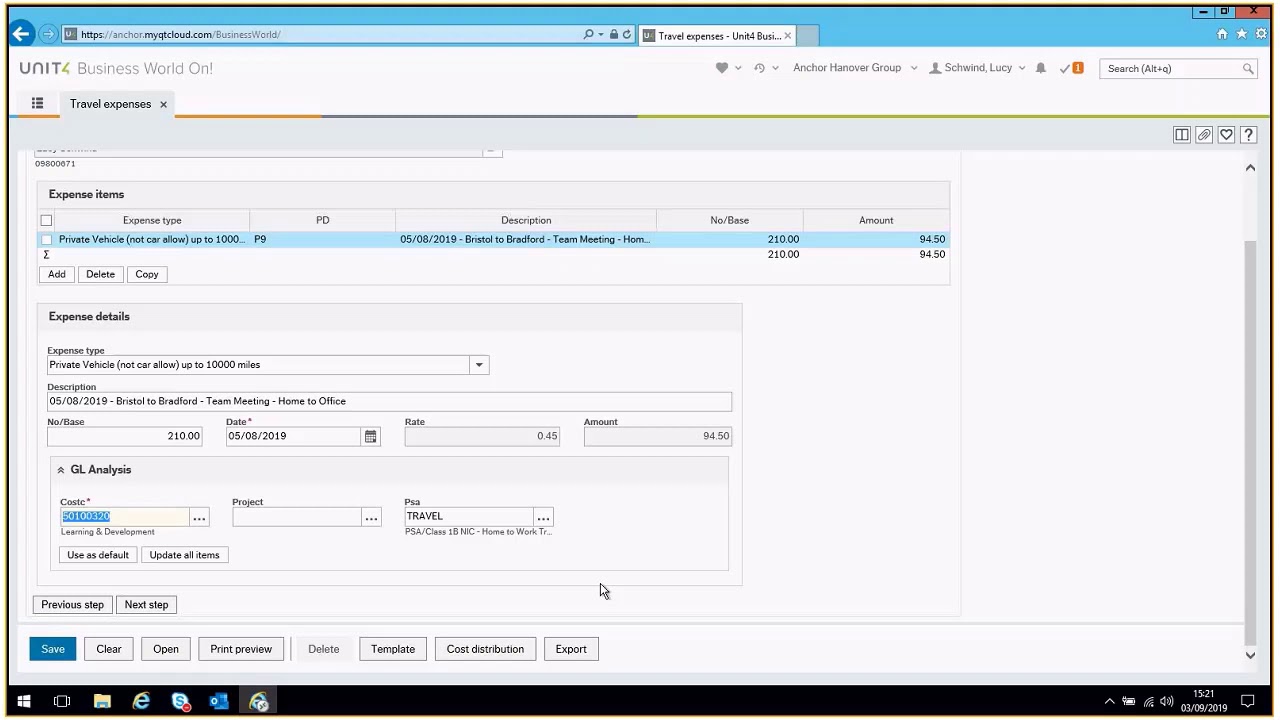1280x720 pixels.
Task: Click the Open button in the bottom bar
Action: pos(166,649)
